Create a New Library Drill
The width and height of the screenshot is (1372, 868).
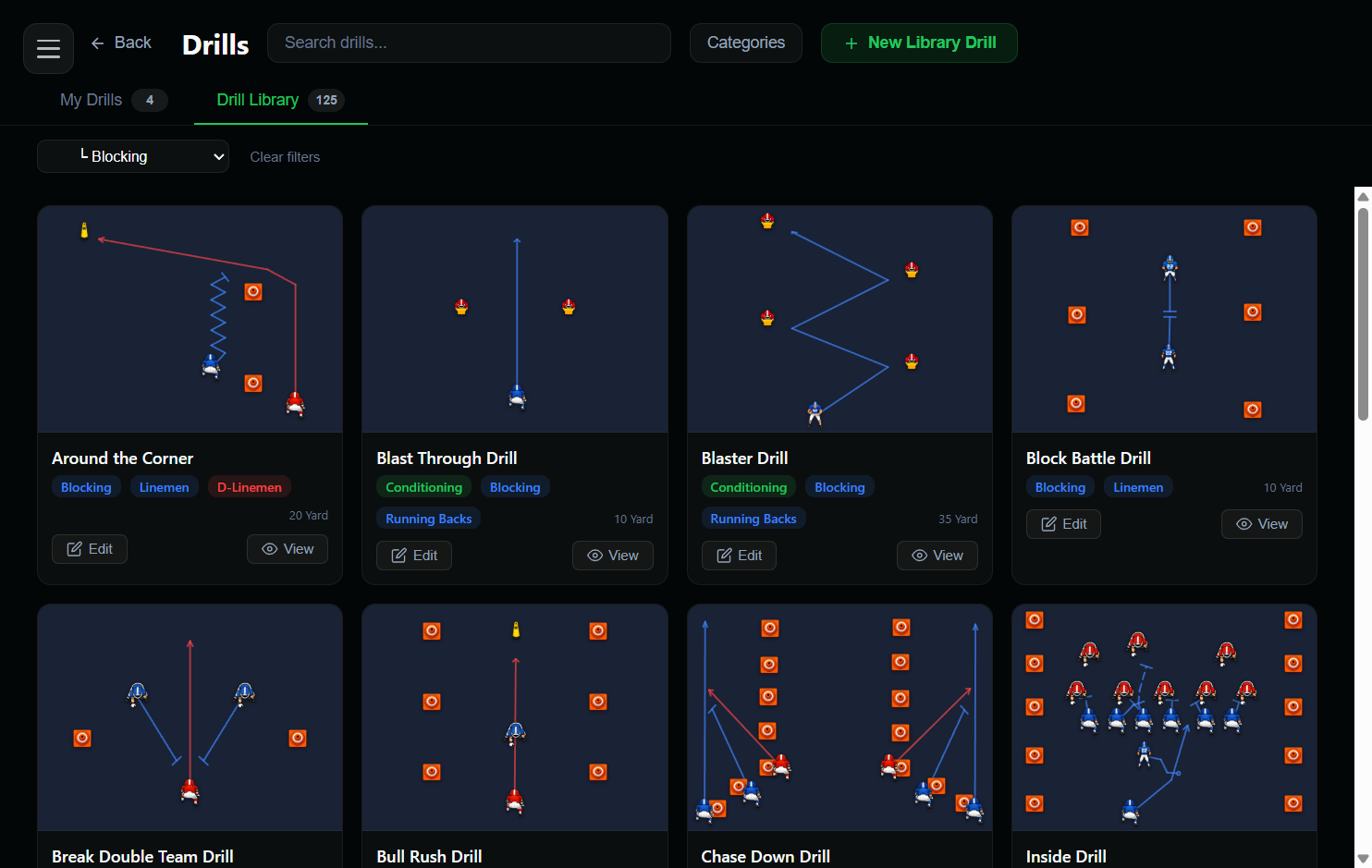(919, 43)
